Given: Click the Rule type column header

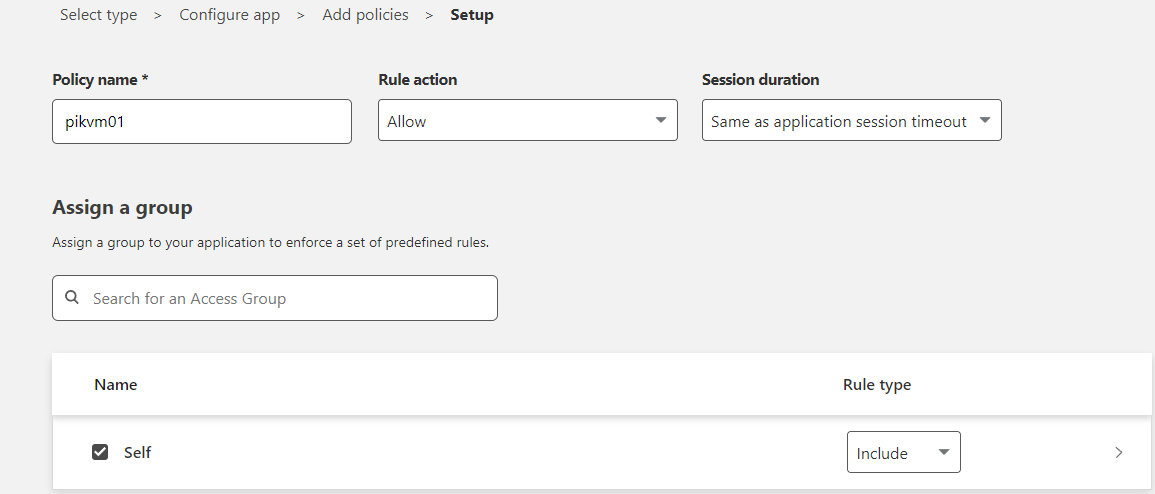Looking at the screenshot, I should (x=877, y=384).
